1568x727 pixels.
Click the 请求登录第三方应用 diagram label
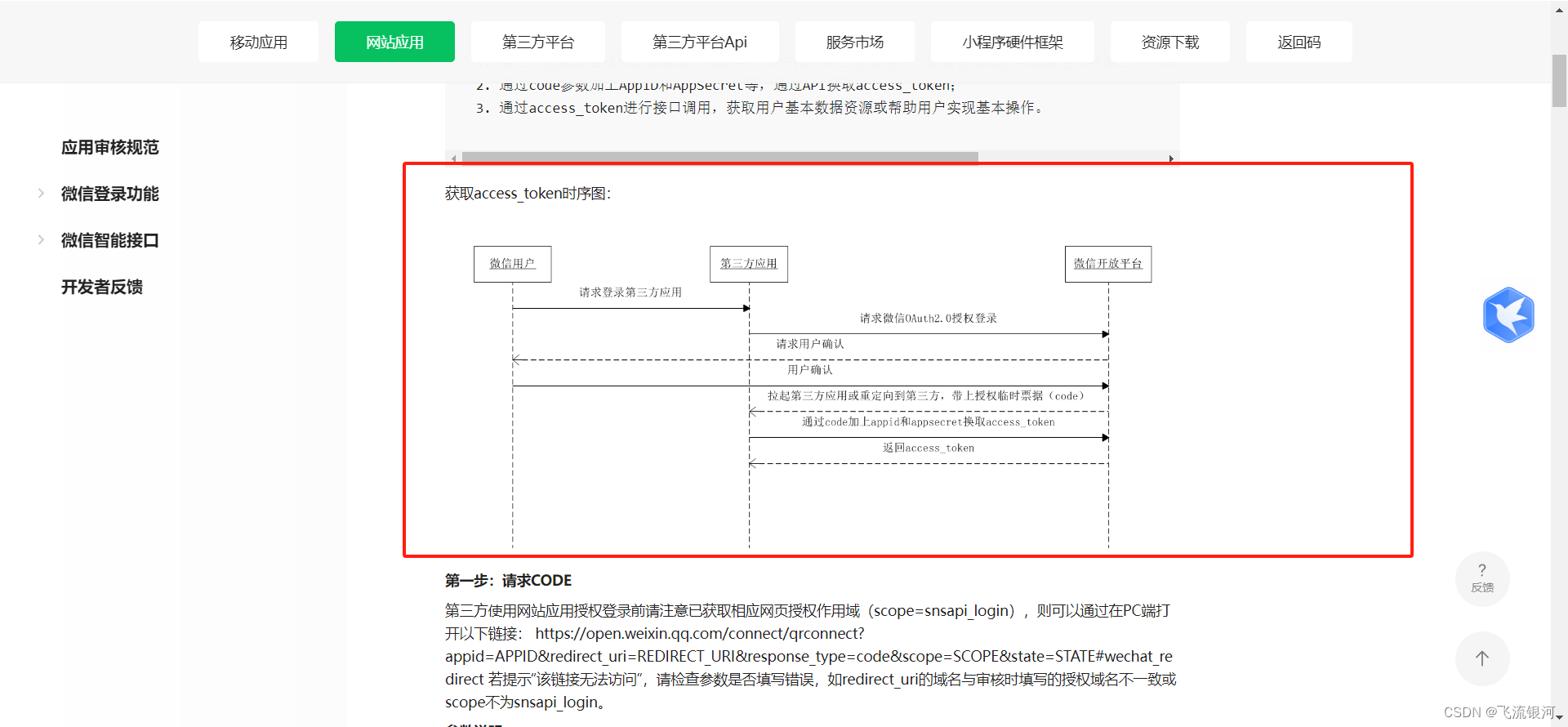[x=630, y=292]
